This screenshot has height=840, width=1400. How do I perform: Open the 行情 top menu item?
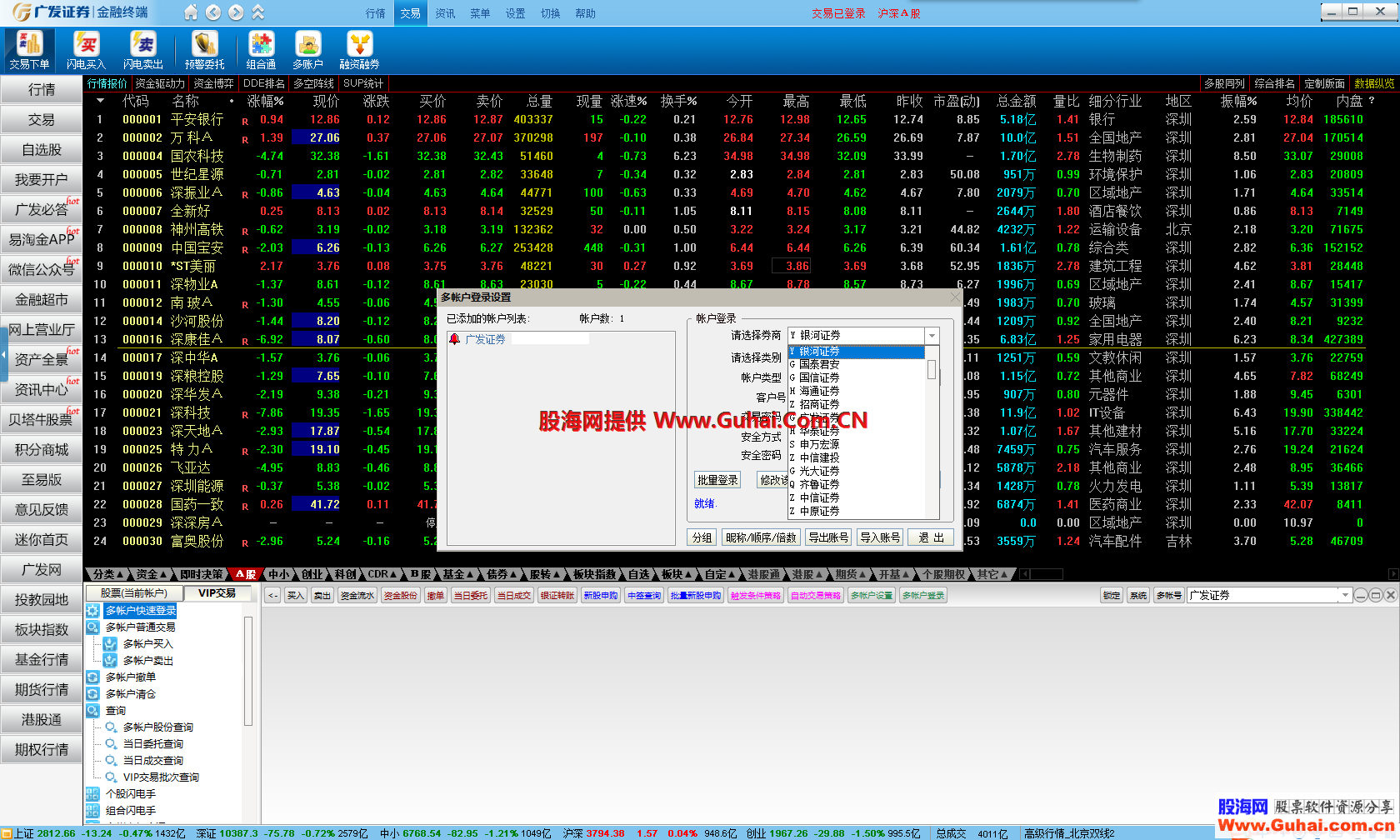point(376,13)
